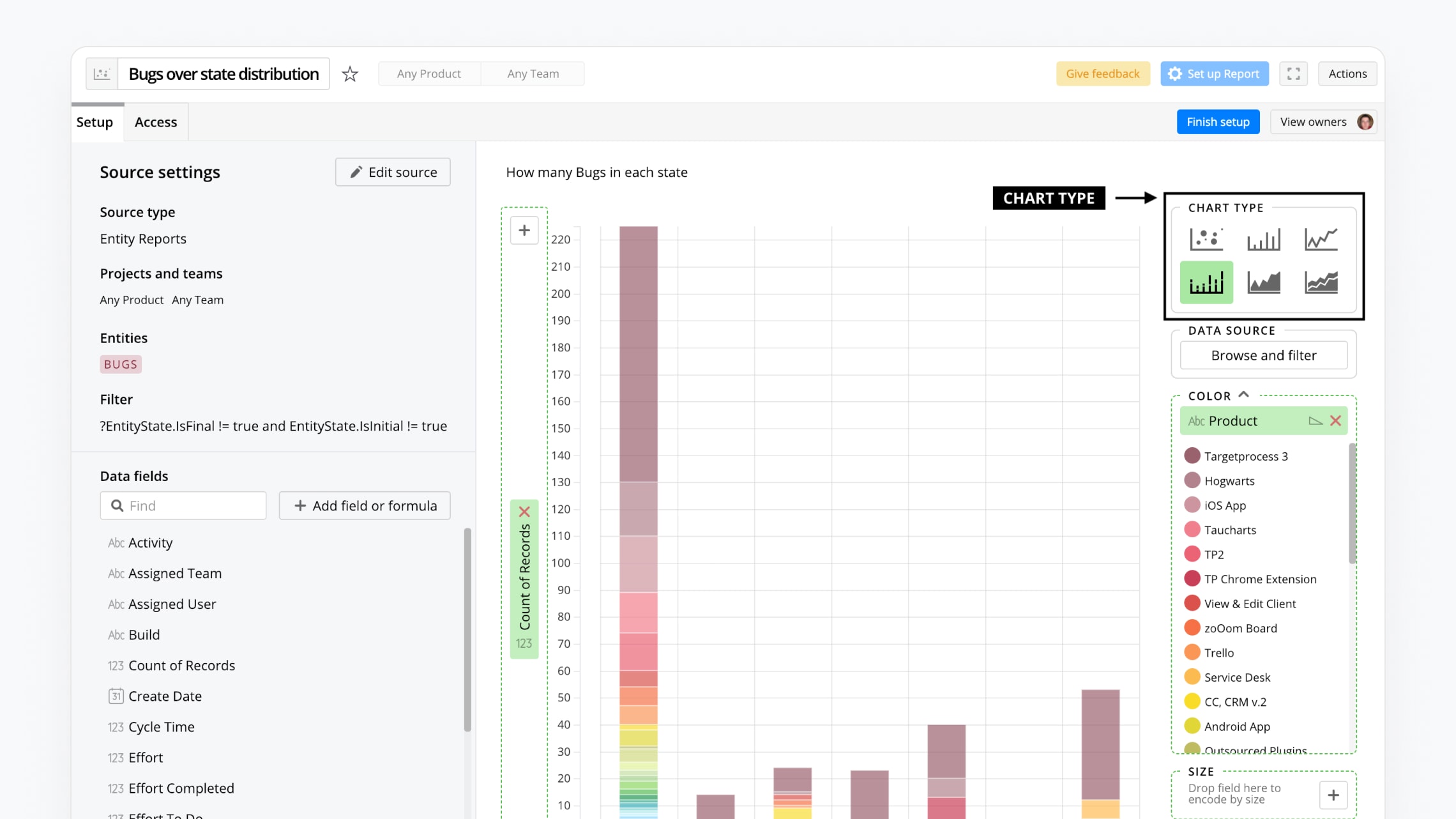Select the Count of Records data field

(x=181, y=665)
